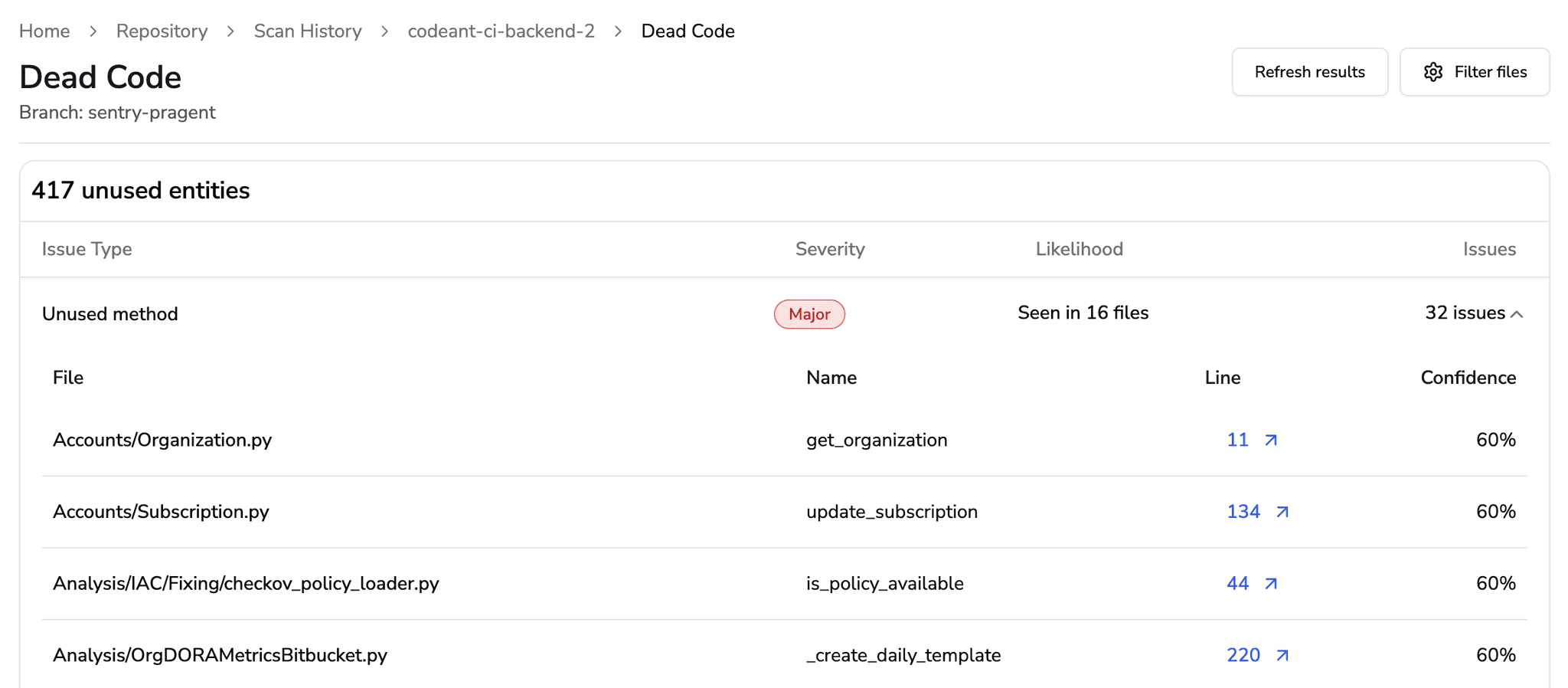
Task: Click the Issue Type column header
Action: (x=87, y=249)
